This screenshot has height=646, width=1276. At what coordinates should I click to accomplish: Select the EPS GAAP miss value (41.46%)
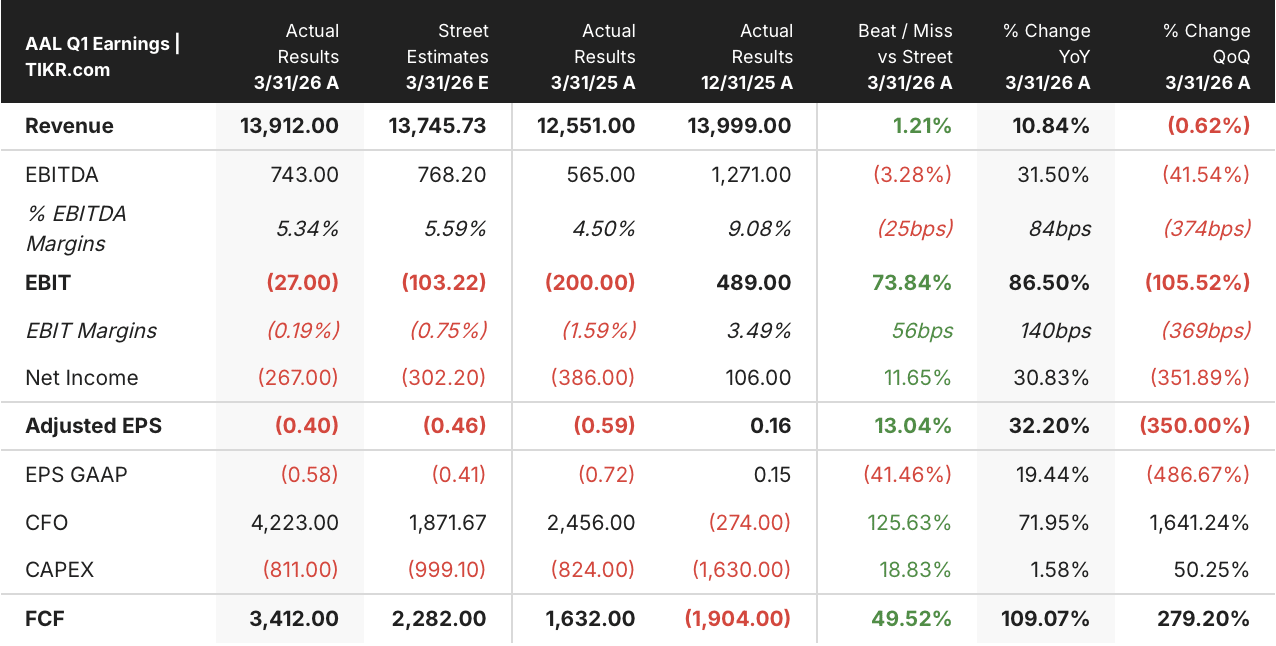908,474
